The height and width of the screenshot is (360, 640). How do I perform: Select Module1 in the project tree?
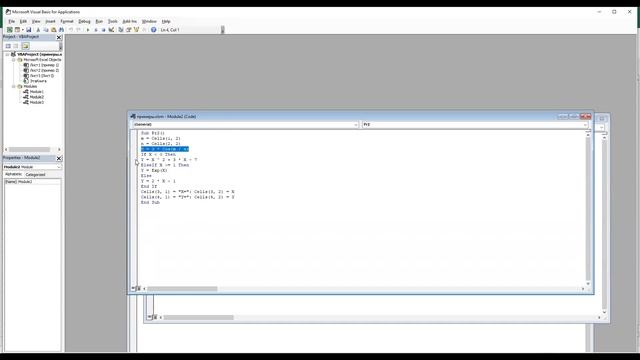click(x=36, y=92)
